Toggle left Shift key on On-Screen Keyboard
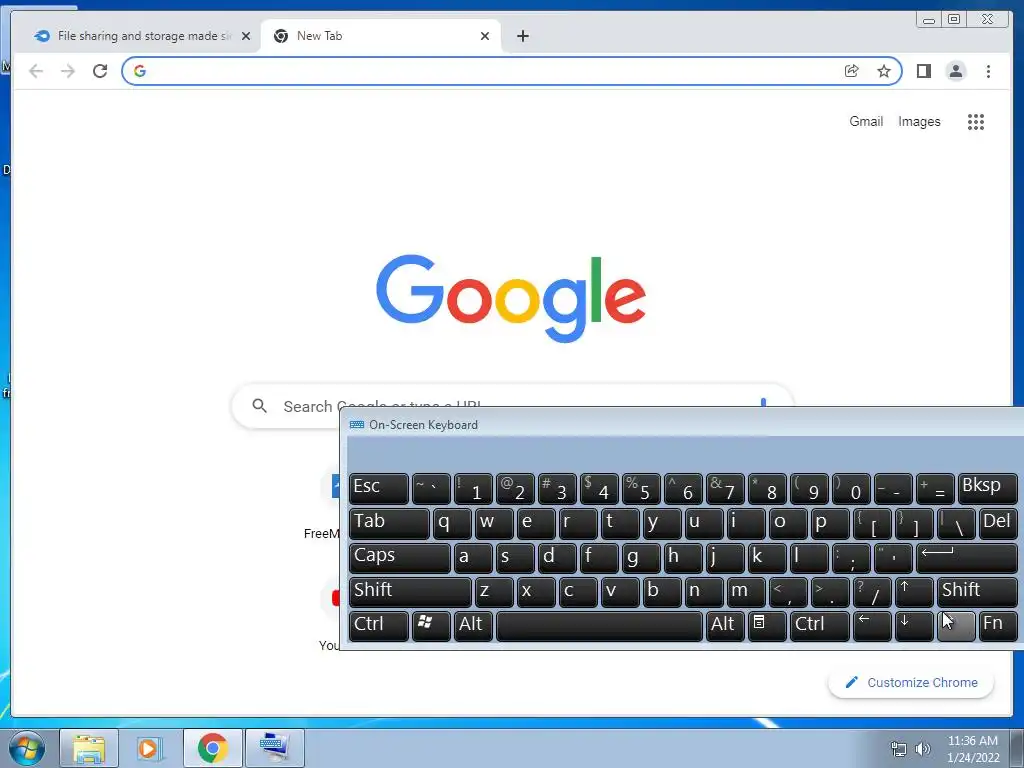1024x768 pixels. point(410,592)
